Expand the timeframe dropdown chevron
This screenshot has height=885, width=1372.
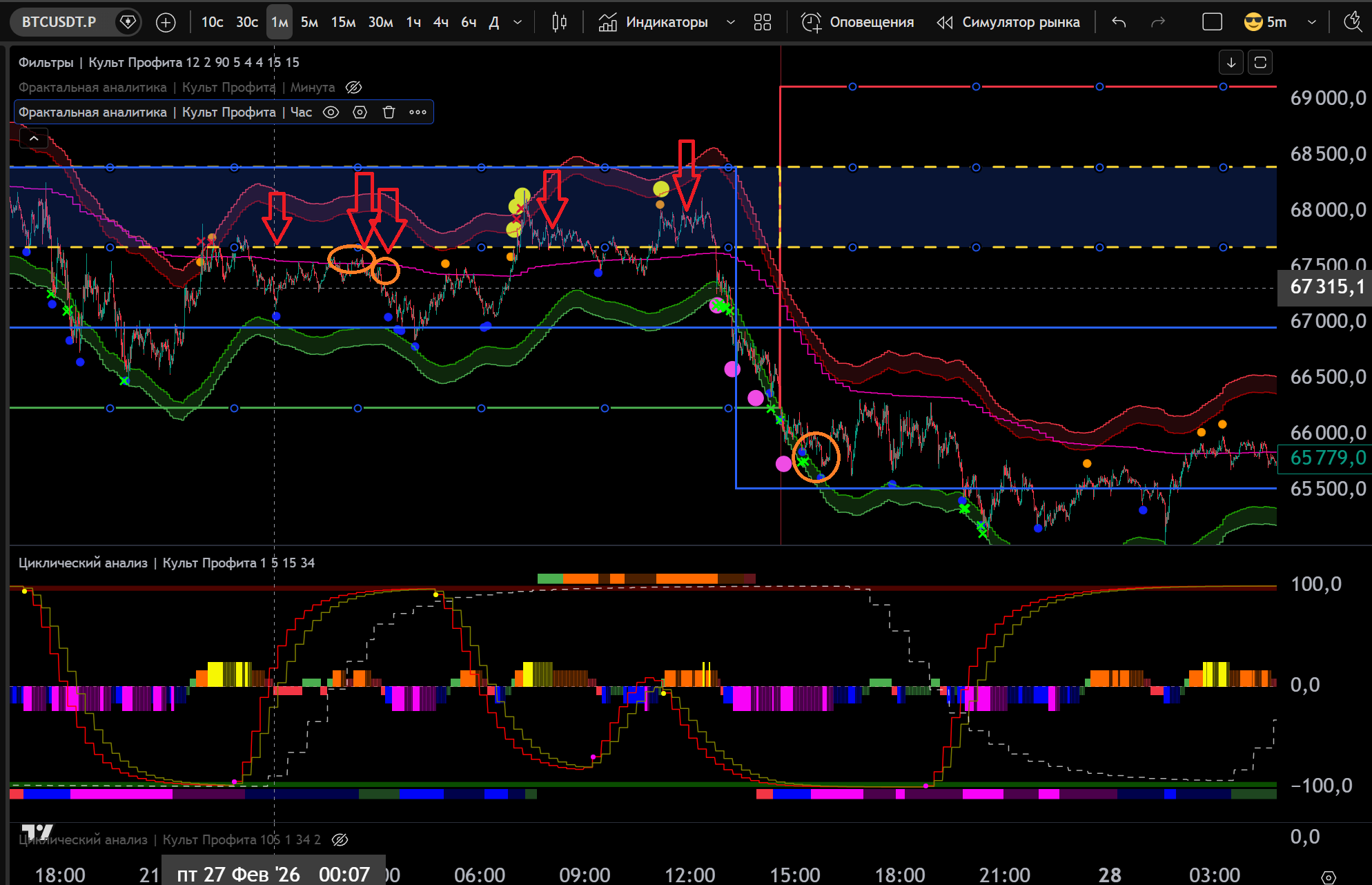pos(518,22)
